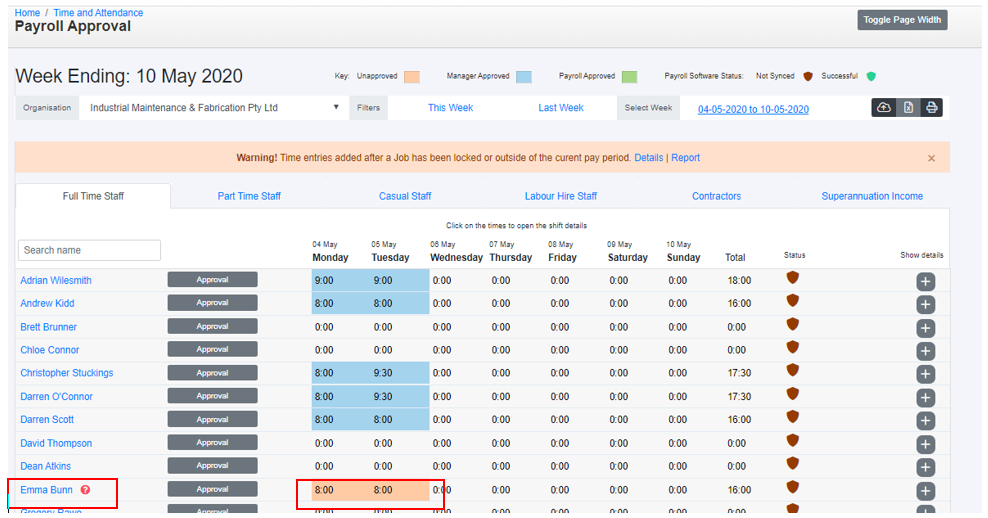Go to Time and Attendance breadcrumb
This screenshot has height=518, width=988.
(x=98, y=13)
